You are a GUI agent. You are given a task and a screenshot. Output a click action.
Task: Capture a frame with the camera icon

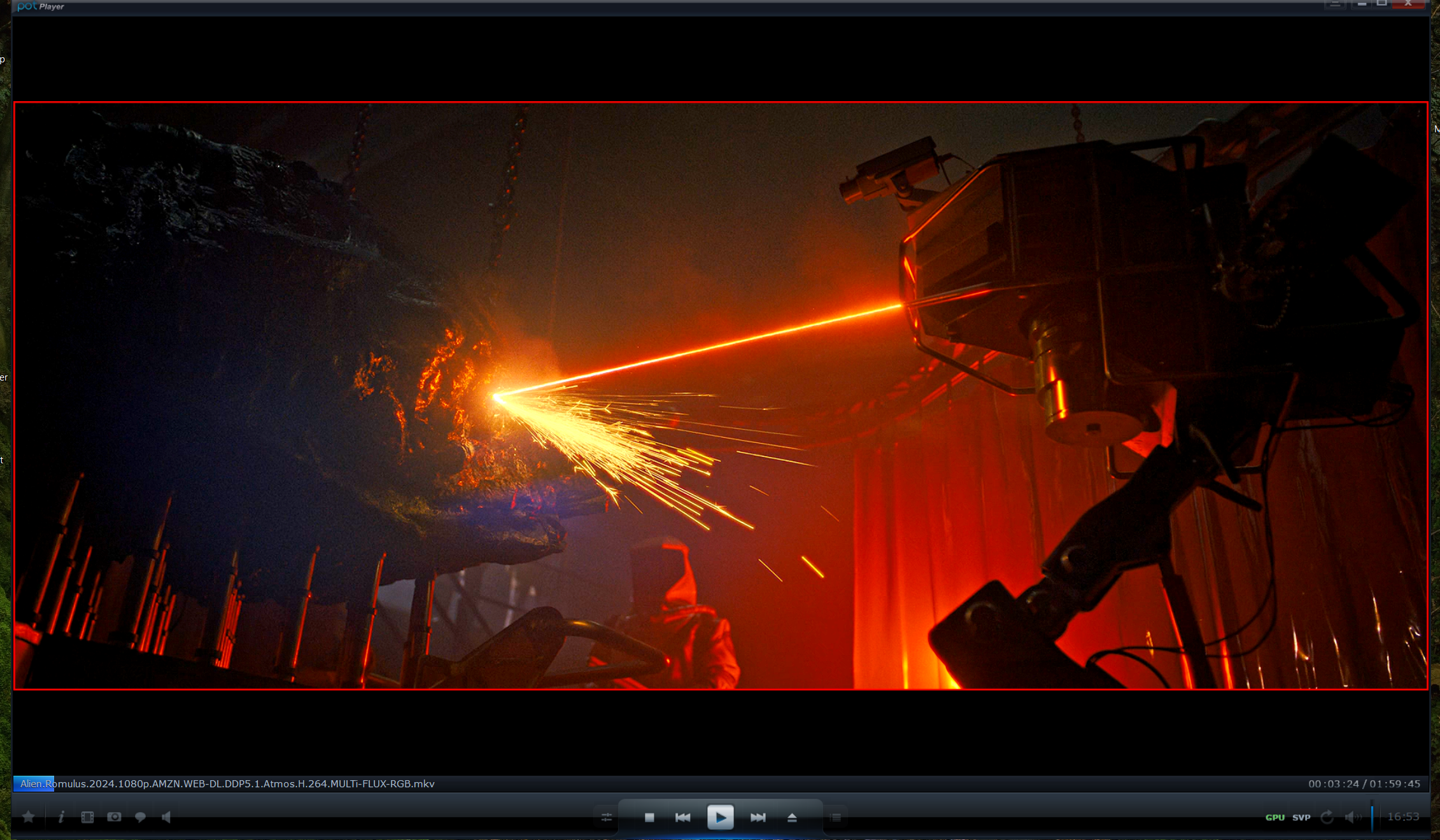(x=115, y=817)
